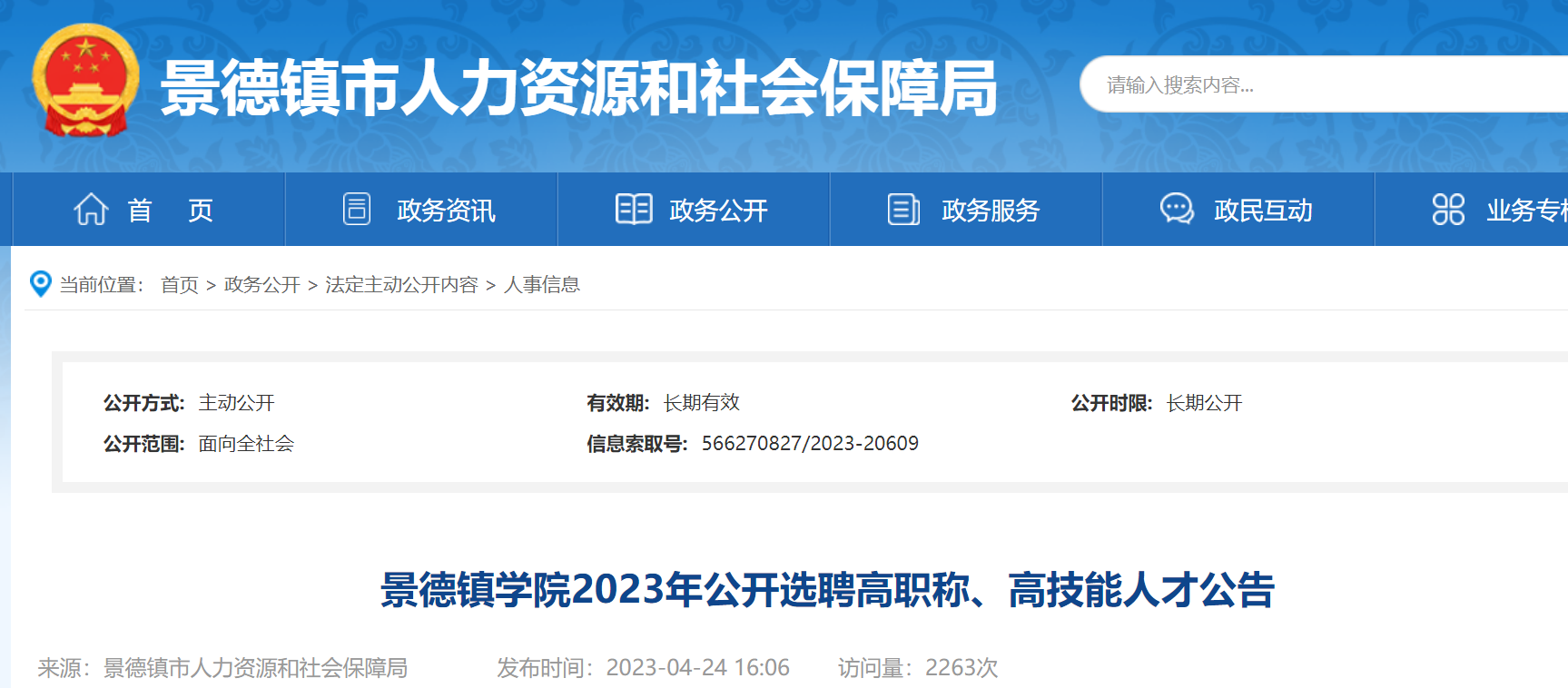Click the visit count 2263次
1568x688 pixels.
[x=962, y=668]
